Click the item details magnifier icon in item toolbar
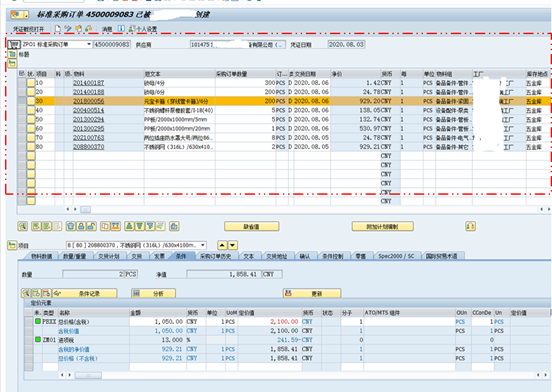This screenshot has height=392, width=552. [23, 226]
